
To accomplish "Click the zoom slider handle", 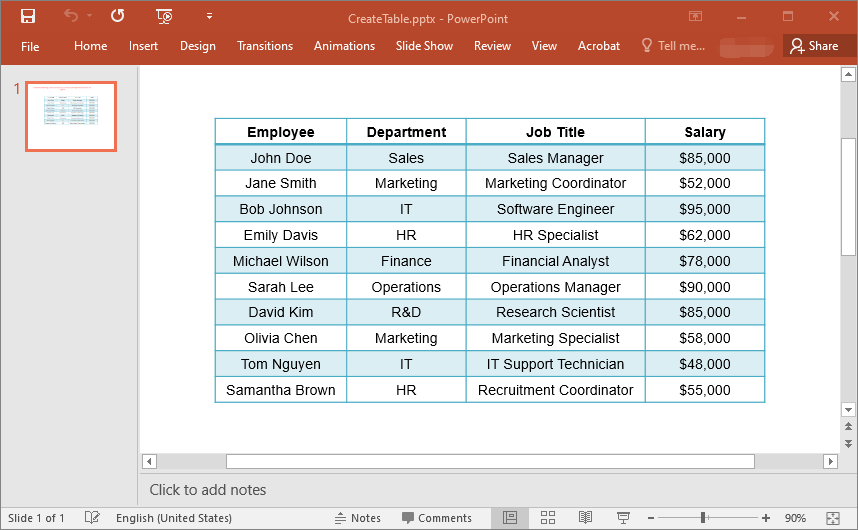I will tap(703, 517).
